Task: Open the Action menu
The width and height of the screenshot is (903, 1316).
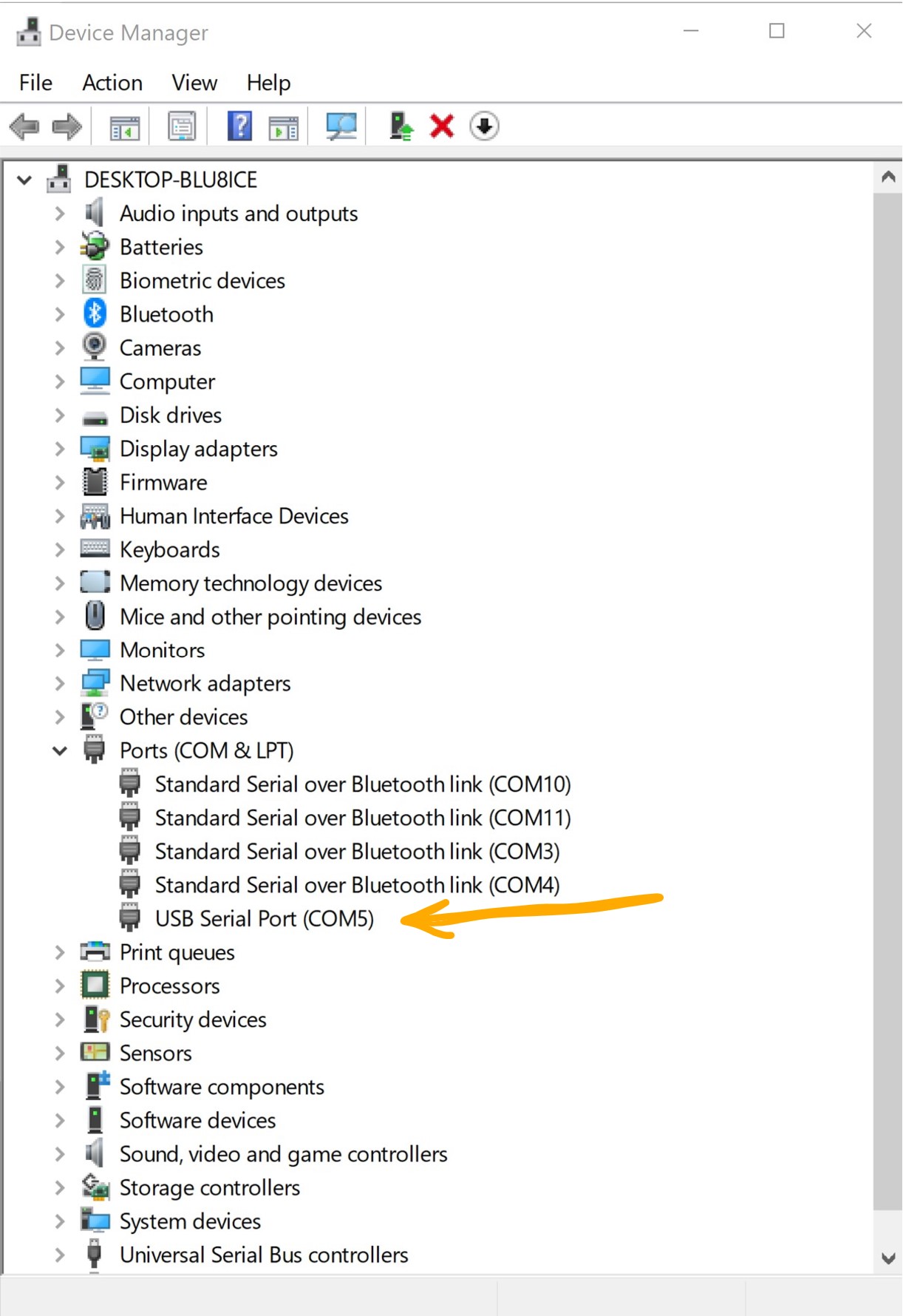Action: point(112,83)
